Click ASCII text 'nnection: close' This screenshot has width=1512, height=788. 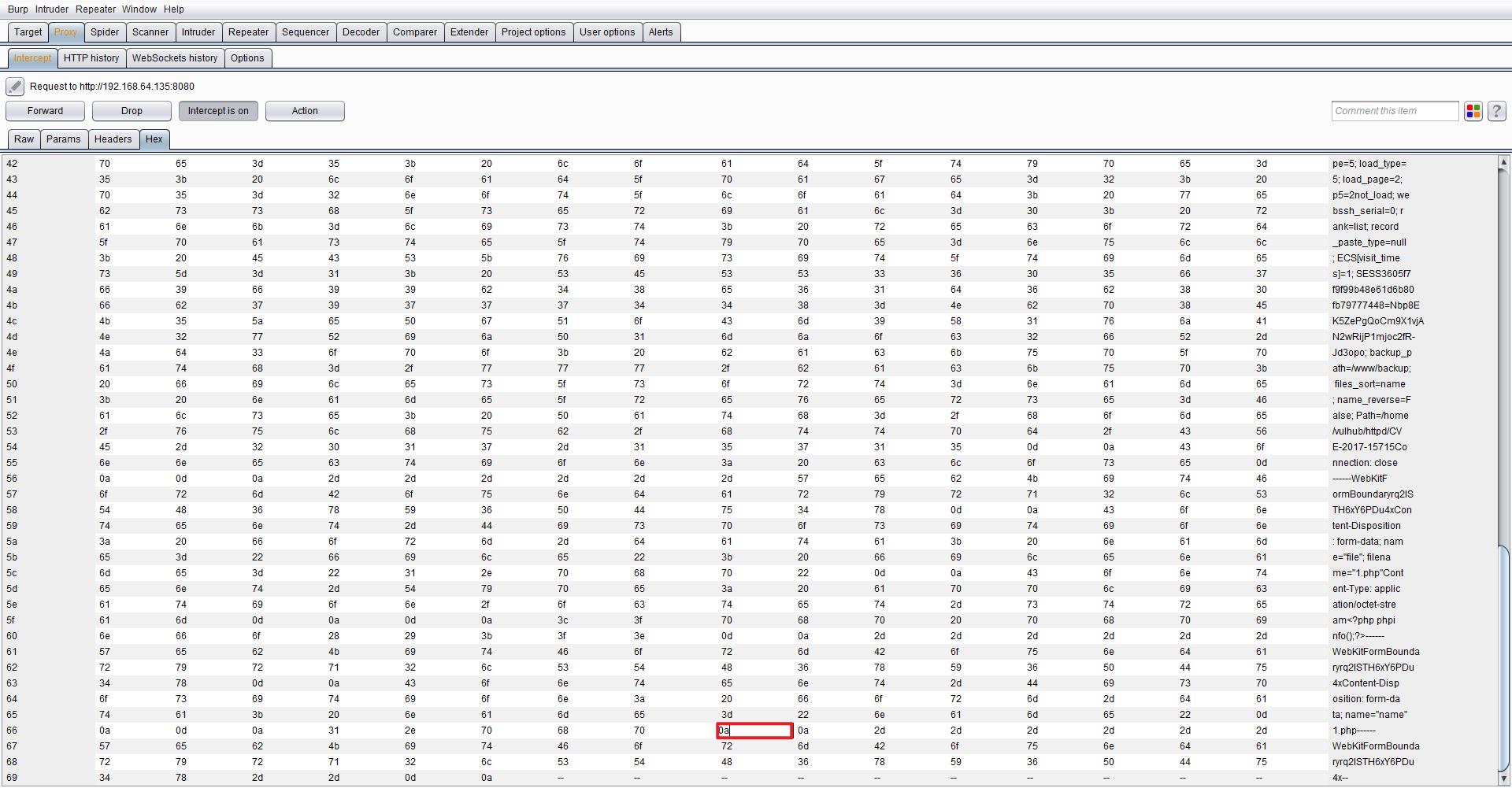[1365, 463]
